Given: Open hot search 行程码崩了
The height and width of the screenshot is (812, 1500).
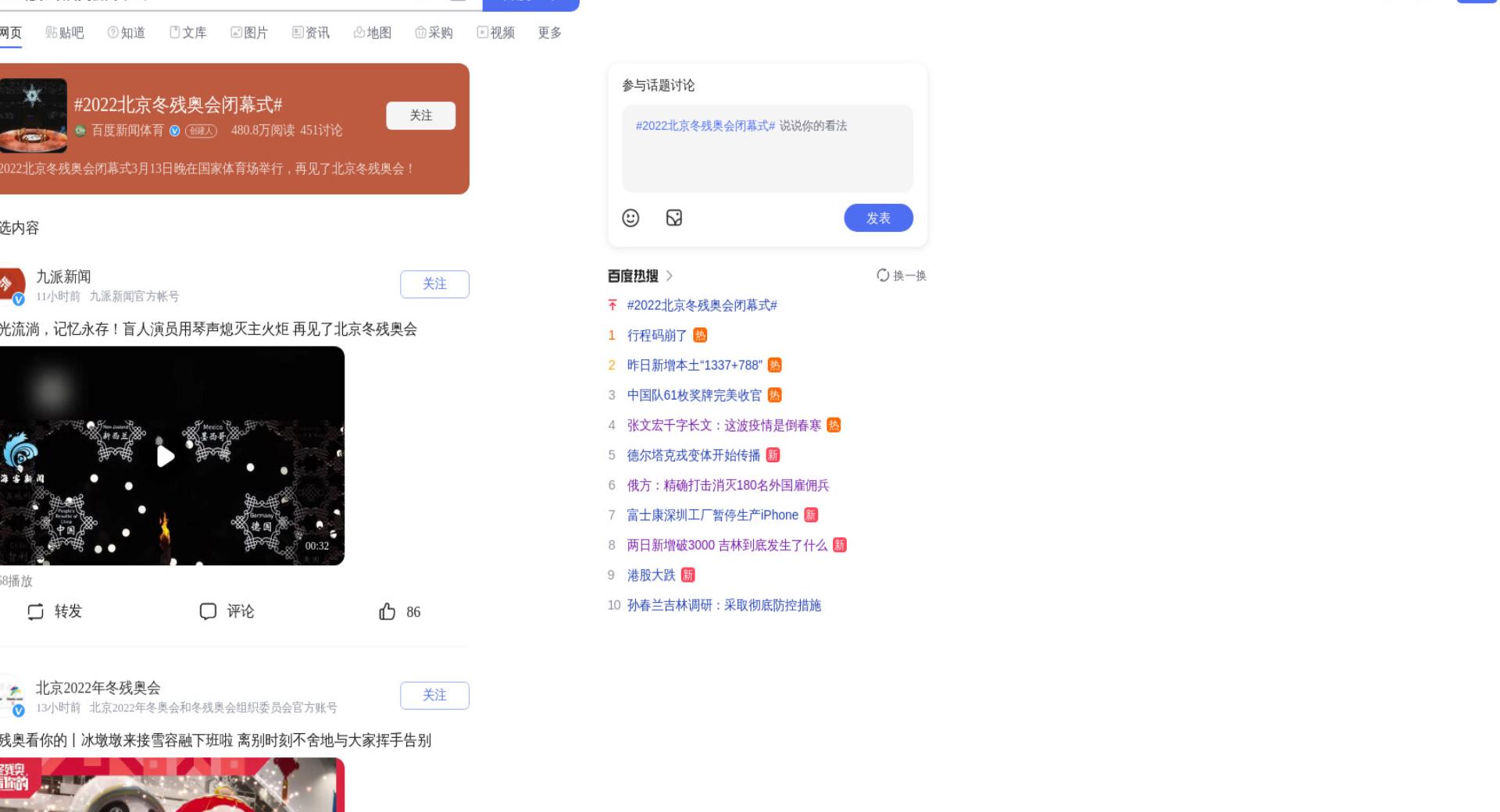Looking at the screenshot, I should coord(657,336).
